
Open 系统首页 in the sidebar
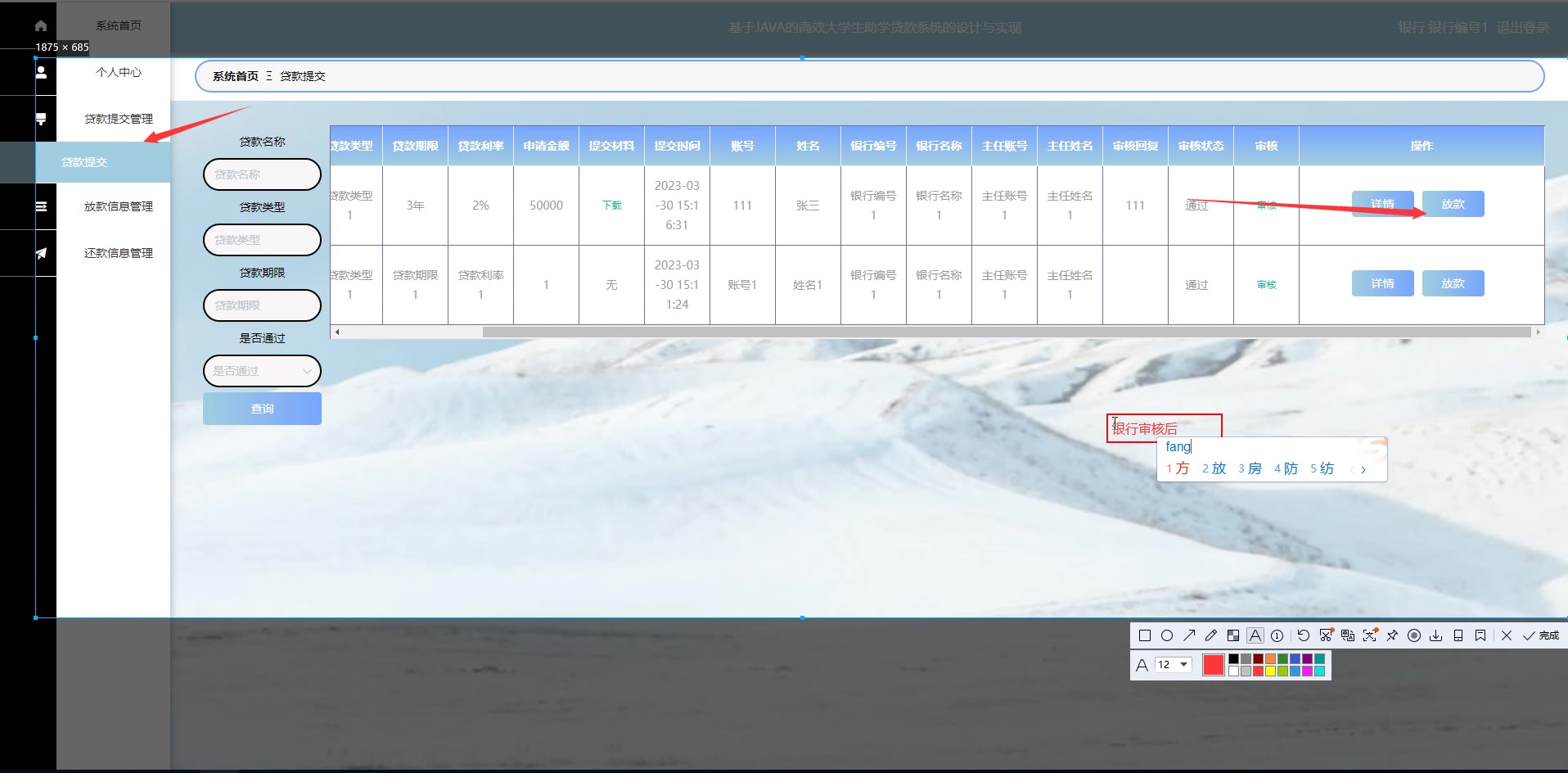[x=119, y=26]
